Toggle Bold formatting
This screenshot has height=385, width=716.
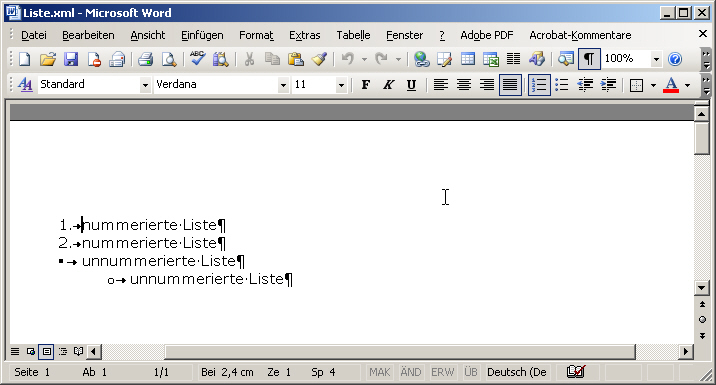point(365,84)
